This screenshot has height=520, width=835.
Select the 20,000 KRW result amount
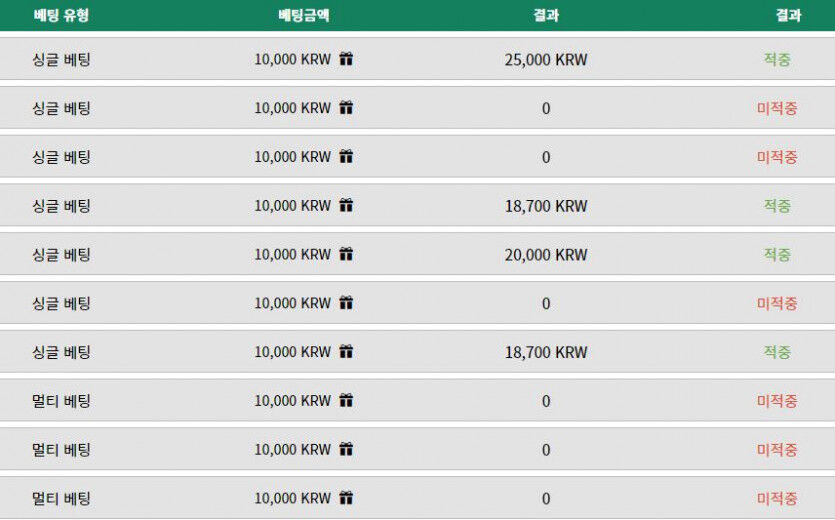[546, 255]
